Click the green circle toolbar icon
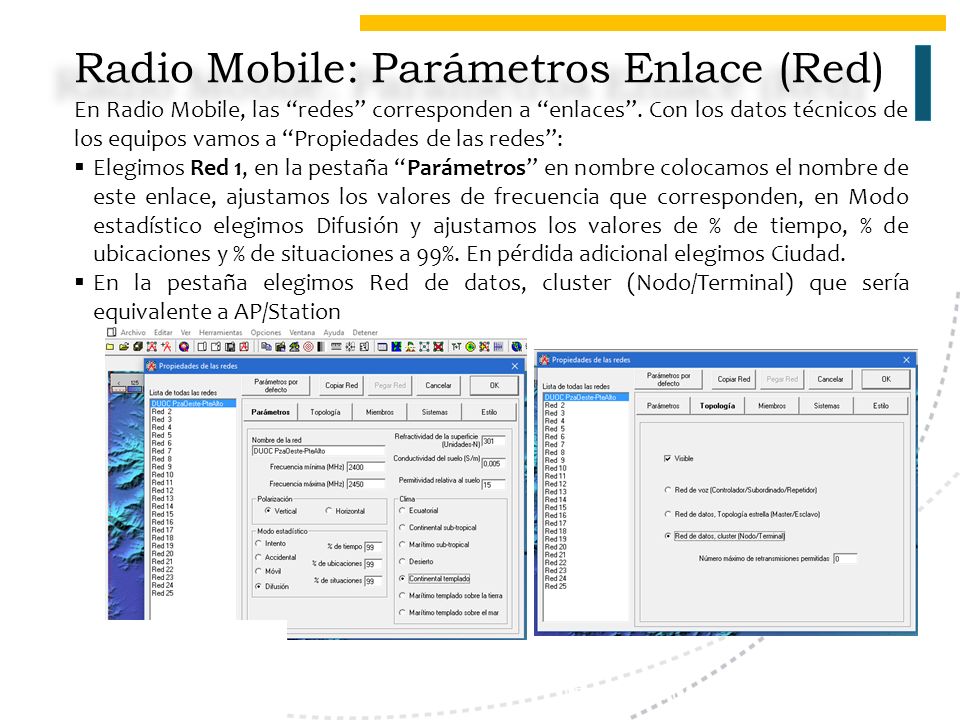 point(470,347)
